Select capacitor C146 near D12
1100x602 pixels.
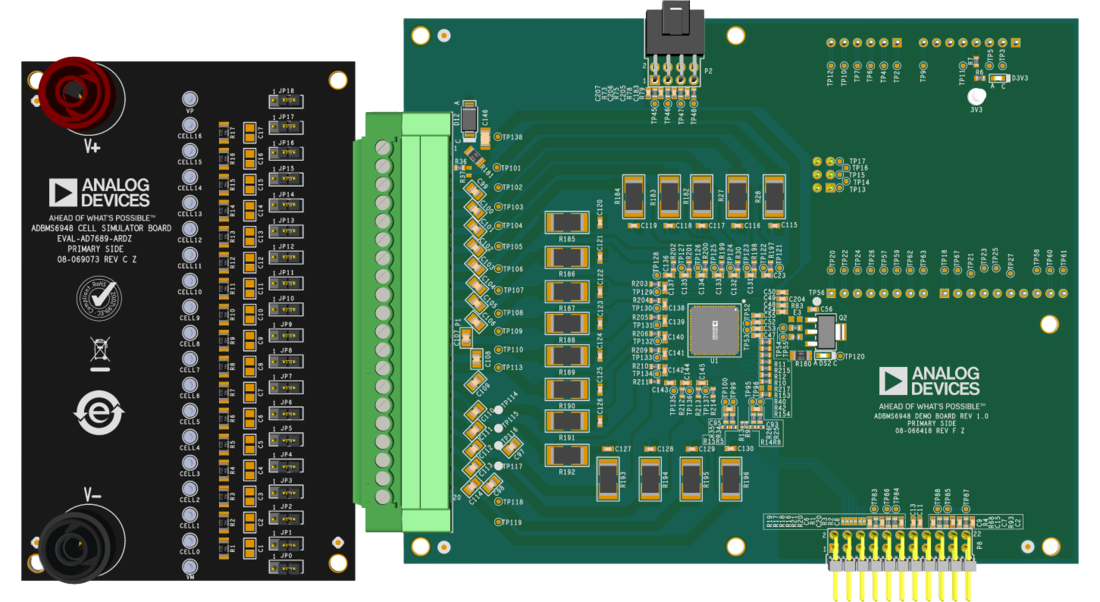[x=484, y=137]
